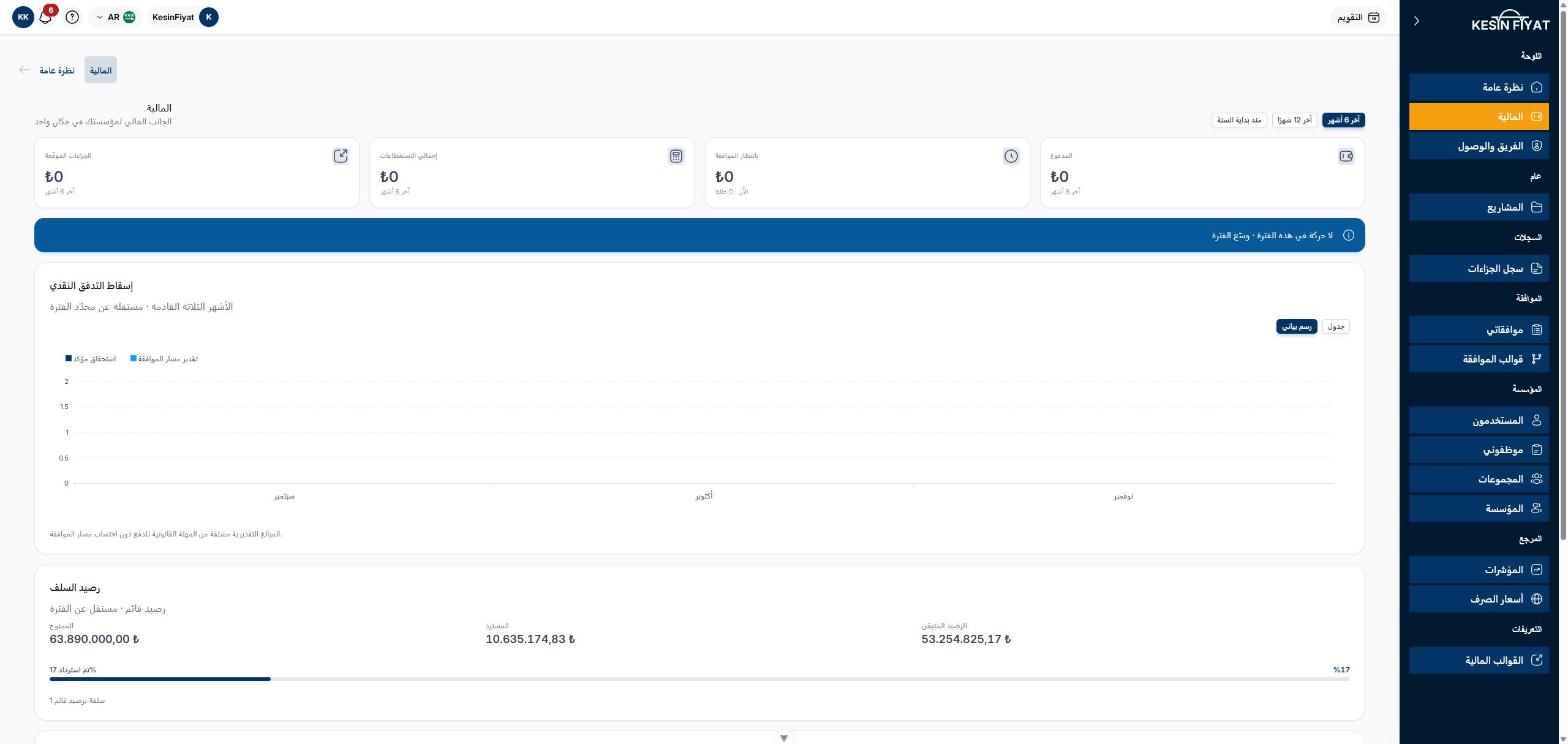1568x744 pixels.
Task: Select the منذ بداية السنة period filter
Action: [x=1240, y=120]
